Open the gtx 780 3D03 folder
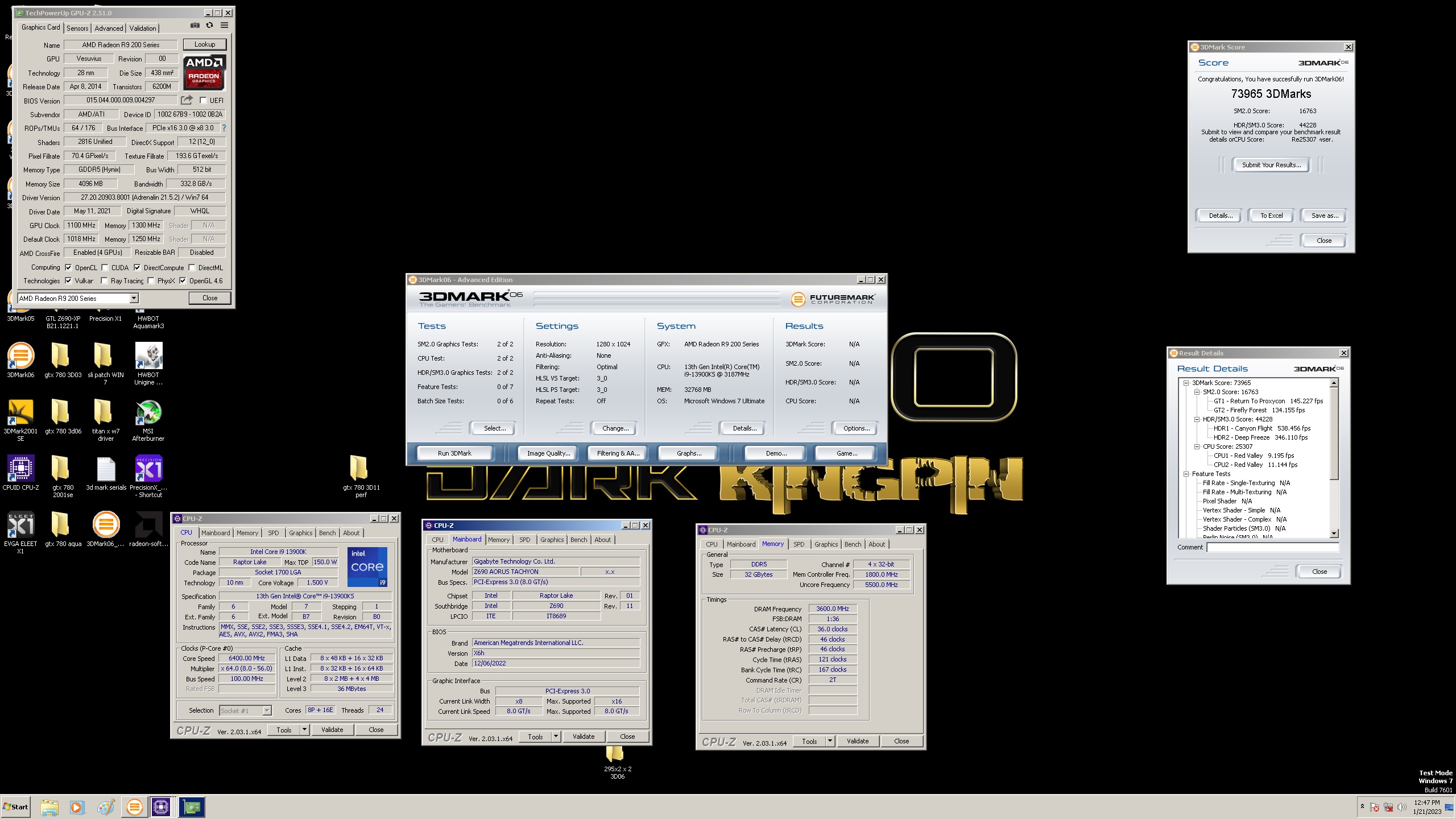This screenshot has width=1456, height=819. pos(63,360)
